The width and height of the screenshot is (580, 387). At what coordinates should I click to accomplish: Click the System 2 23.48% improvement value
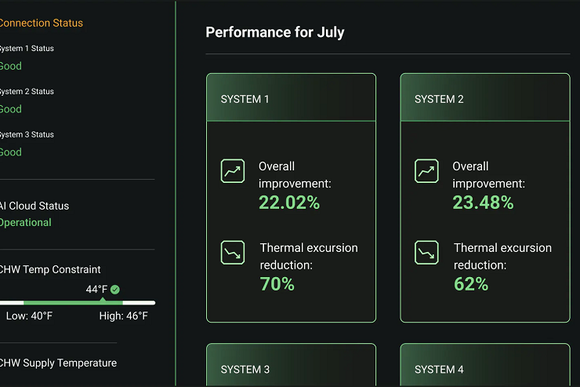click(x=483, y=203)
